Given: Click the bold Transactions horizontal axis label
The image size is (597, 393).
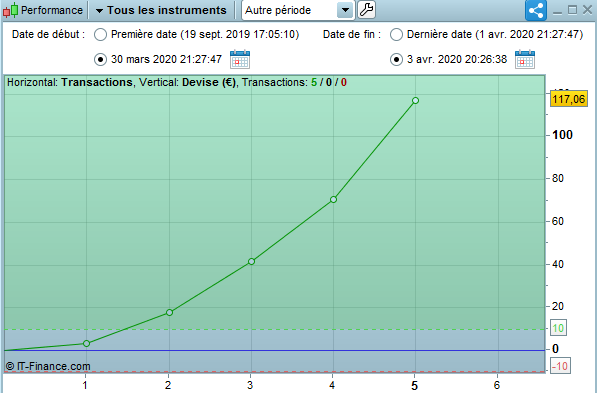Looking at the screenshot, I should [x=97, y=82].
